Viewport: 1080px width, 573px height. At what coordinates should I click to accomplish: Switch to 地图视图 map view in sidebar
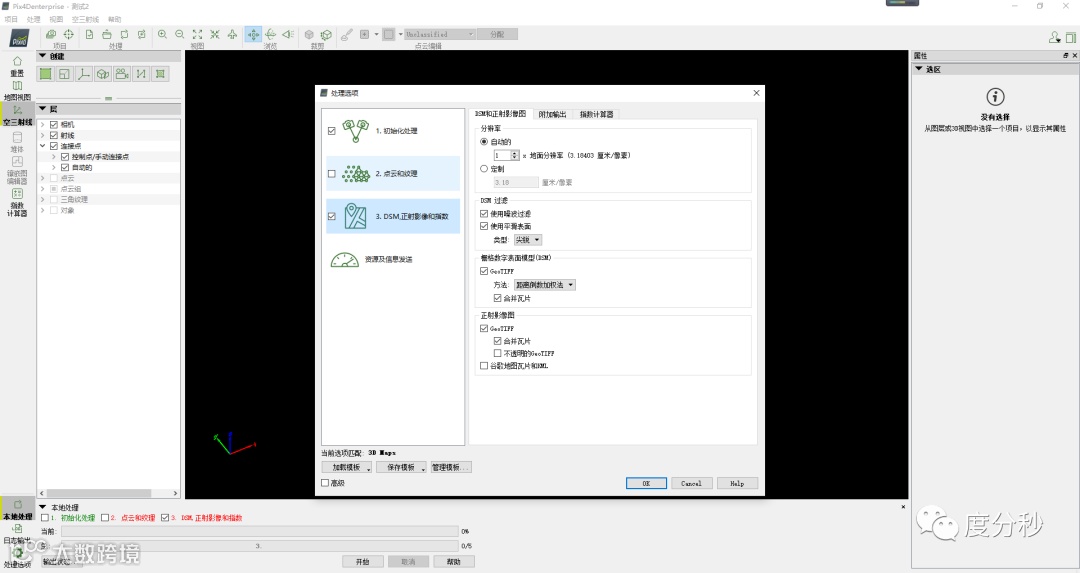point(17,90)
